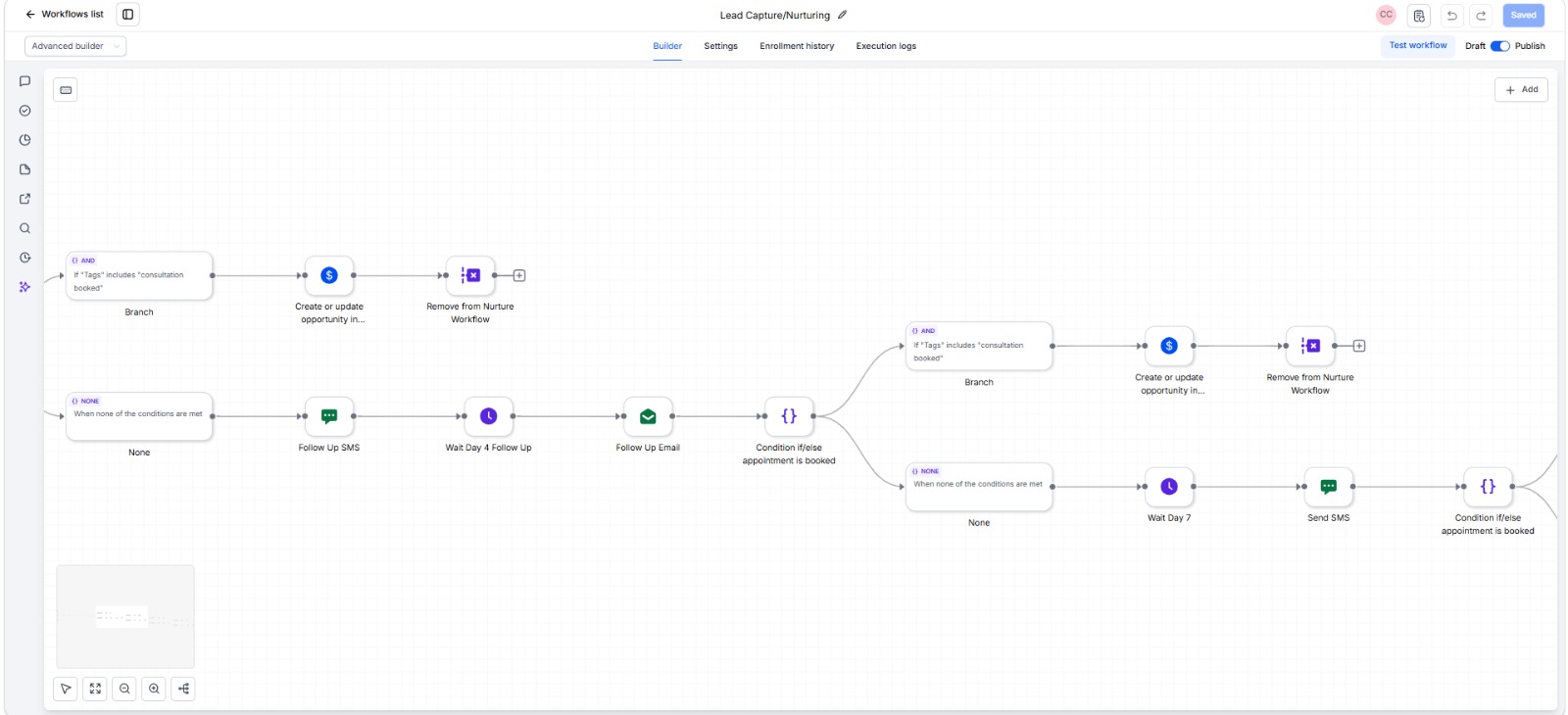Open keyboard shortcuts icon on the canvas
Image resolution: width=1568 pixels, height=715 pixels.
click(x=66, y=90)
